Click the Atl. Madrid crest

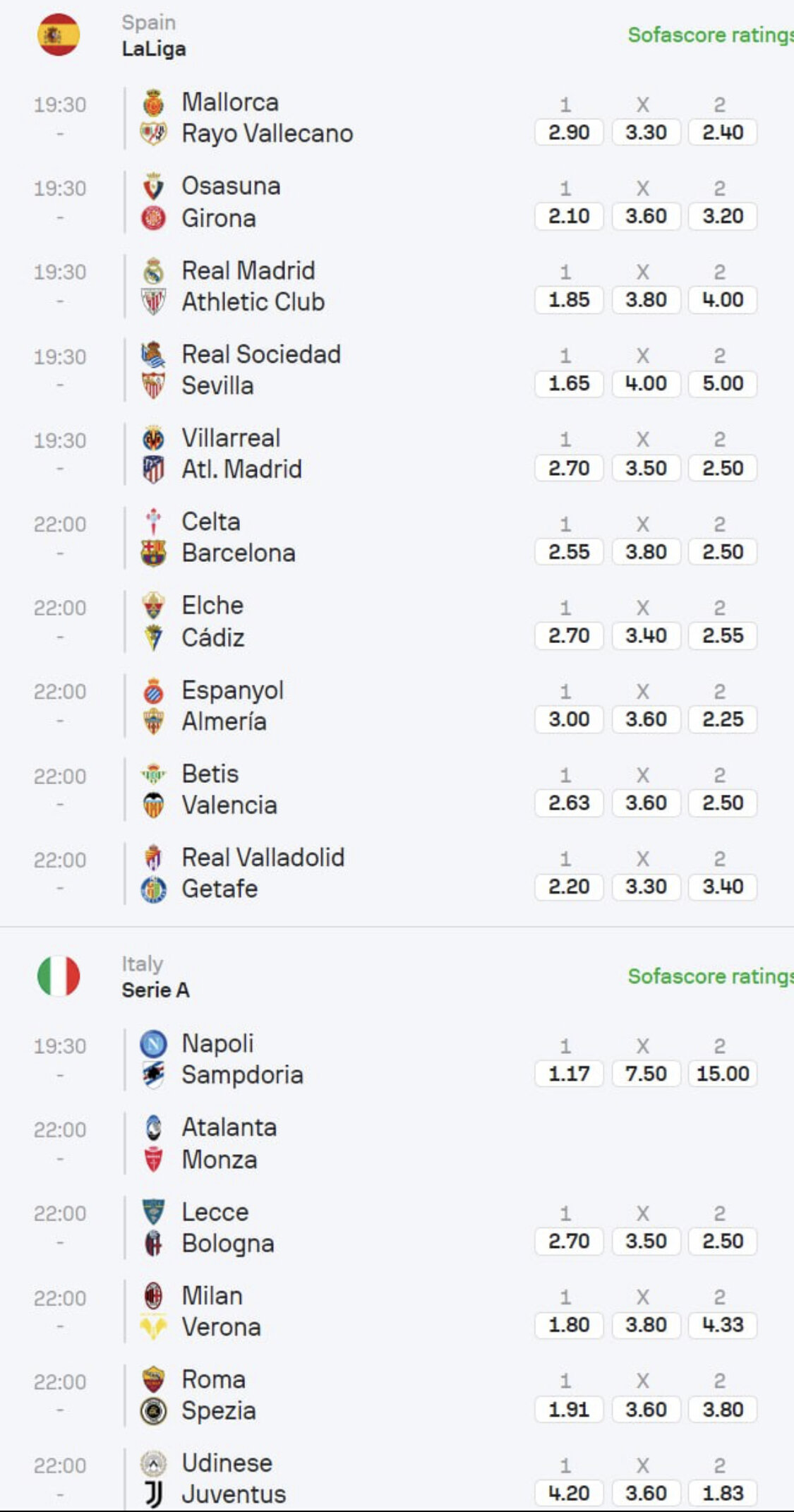153,469
